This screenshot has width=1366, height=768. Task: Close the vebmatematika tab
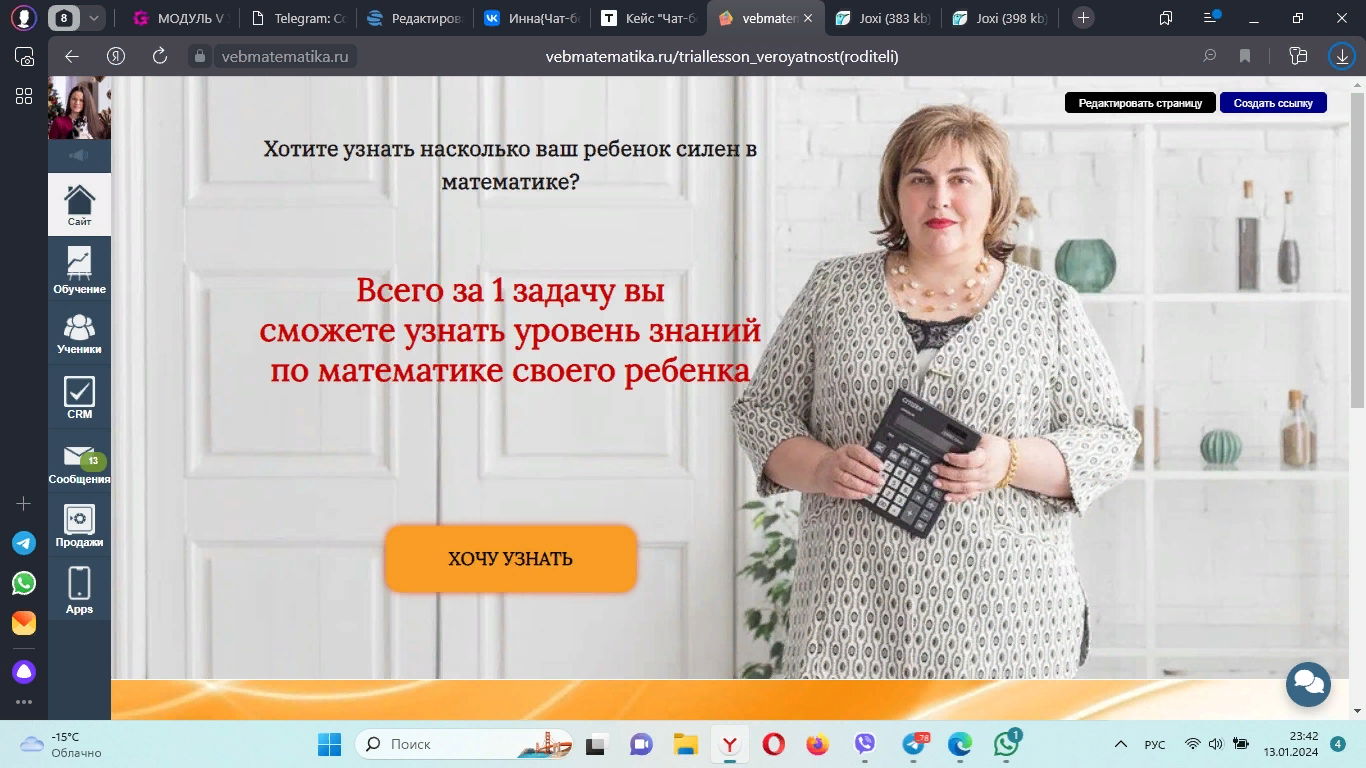coord(808,18)
